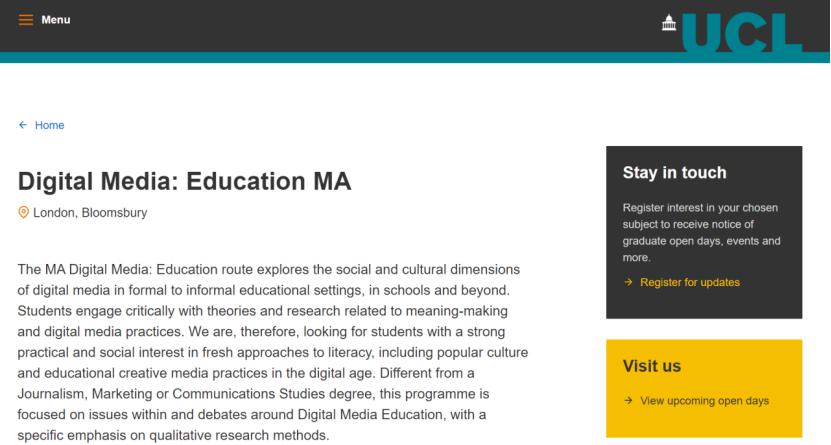Click the Visit us heading
Image resolution: width=831 pixels, height=445 pixels.
pyautogui.click(x=651, y=366)
